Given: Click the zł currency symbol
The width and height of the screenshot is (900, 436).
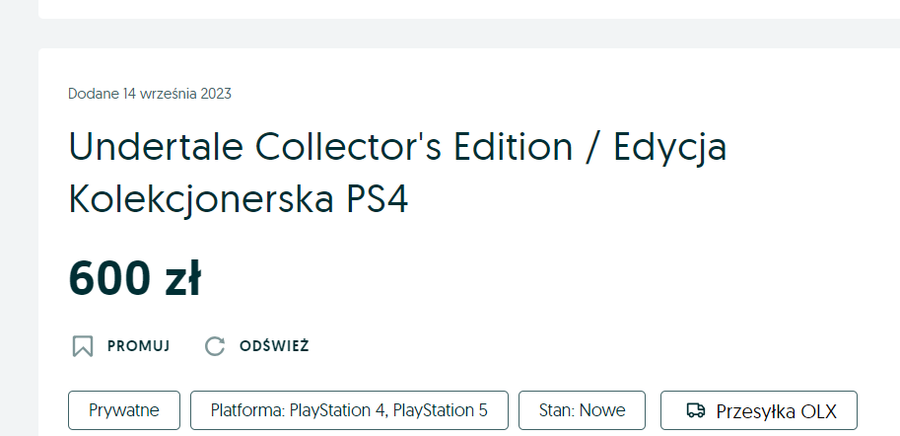Looking at the screenshot, I should tap(181, 278).
